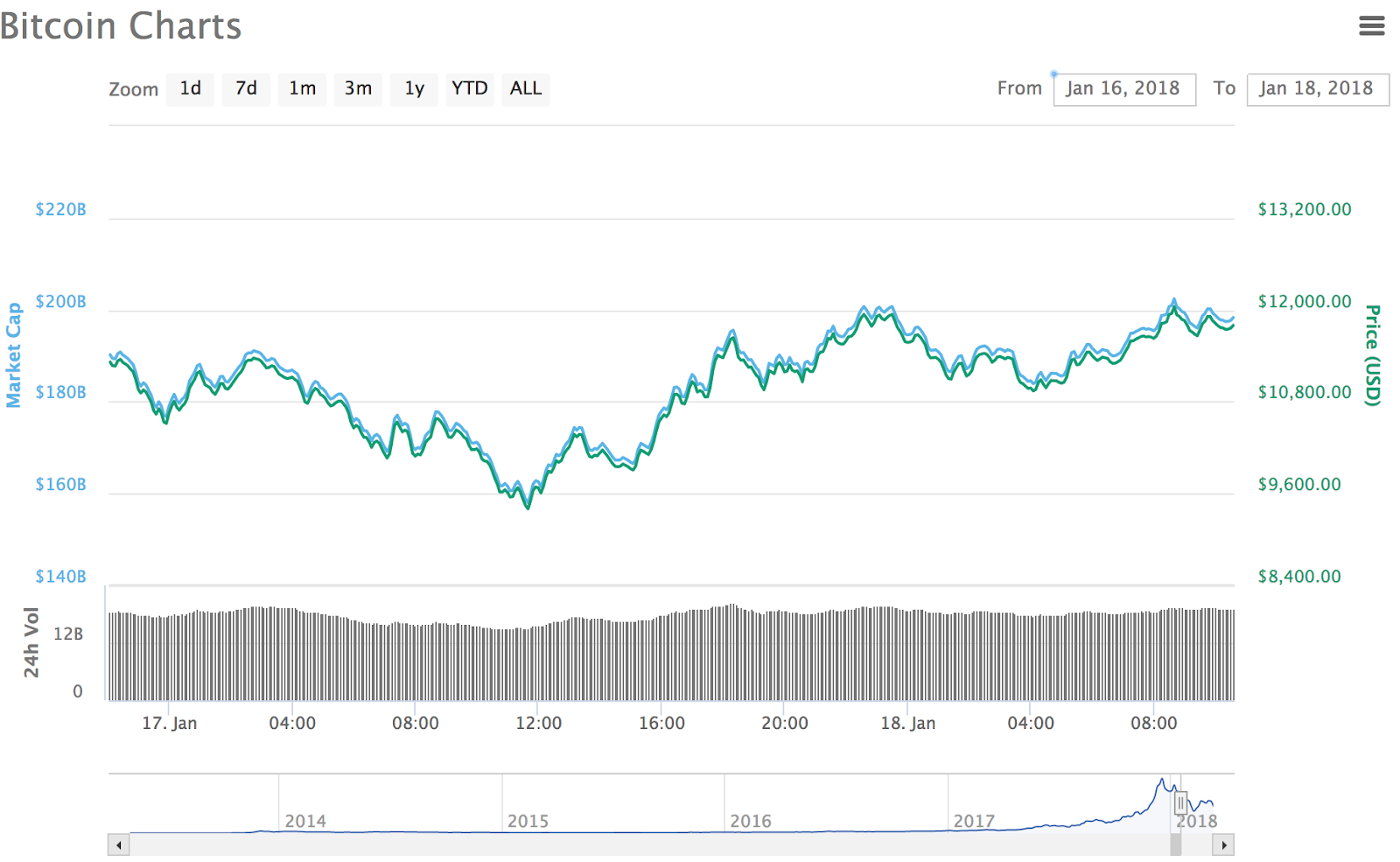1400x862 pixels.
Task: Click the navigator scrollbar right arrow
Action: pyautogui.click(x=1224, y=845)
